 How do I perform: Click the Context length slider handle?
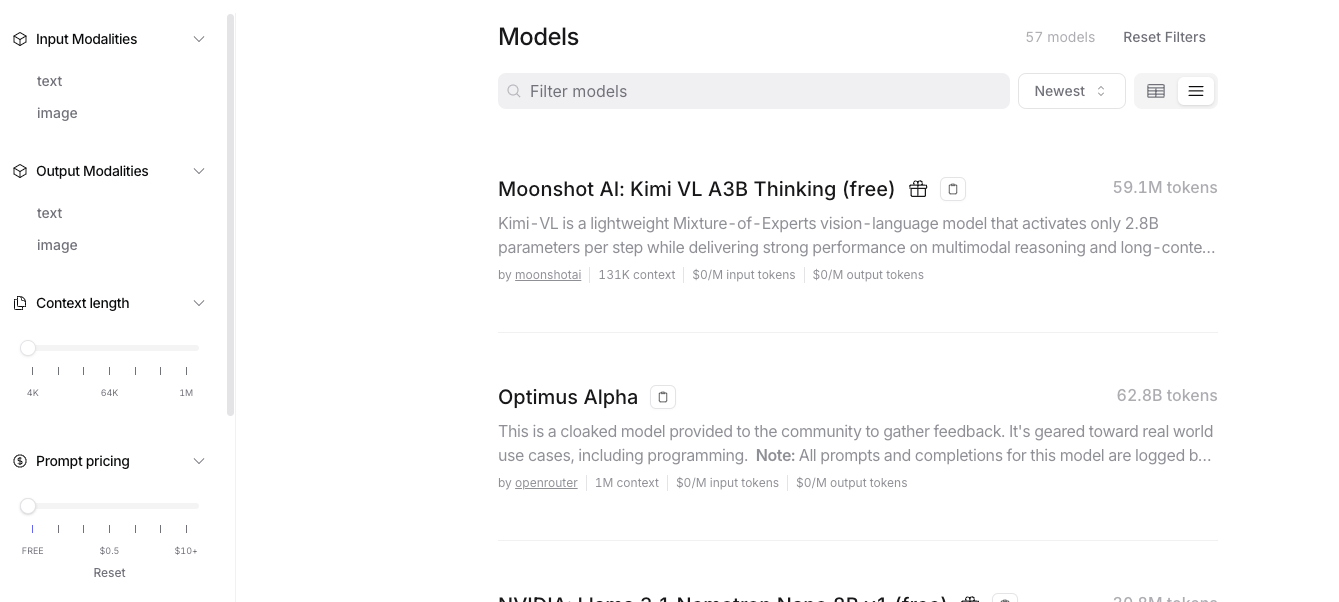tap(28, 348)
